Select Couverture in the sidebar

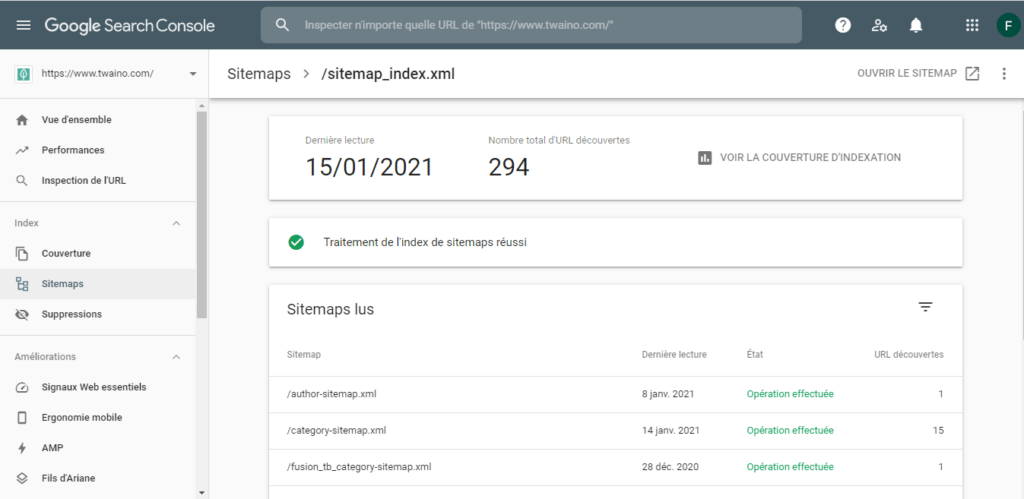66,254
